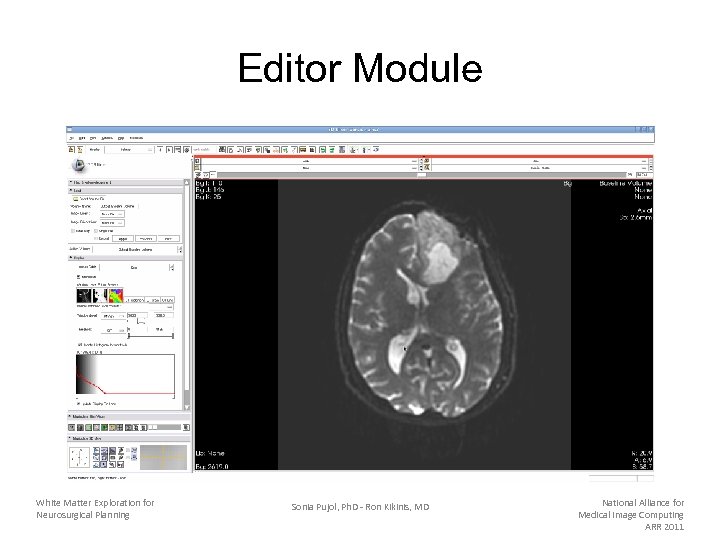The width and height of the screenshot is (720, 540).
Task: Collapse the Display panel header
Action: [x=125, y=258]
